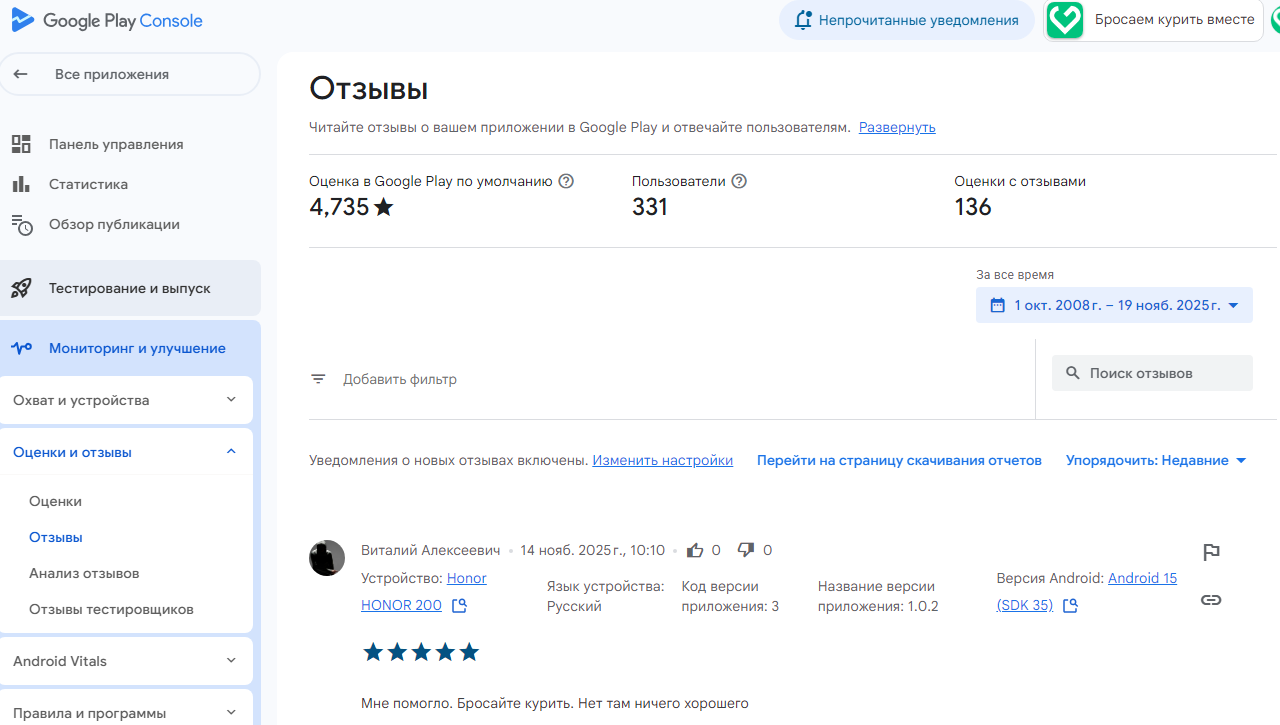Copy link to Виталий's review

(x=1211, y=600)
